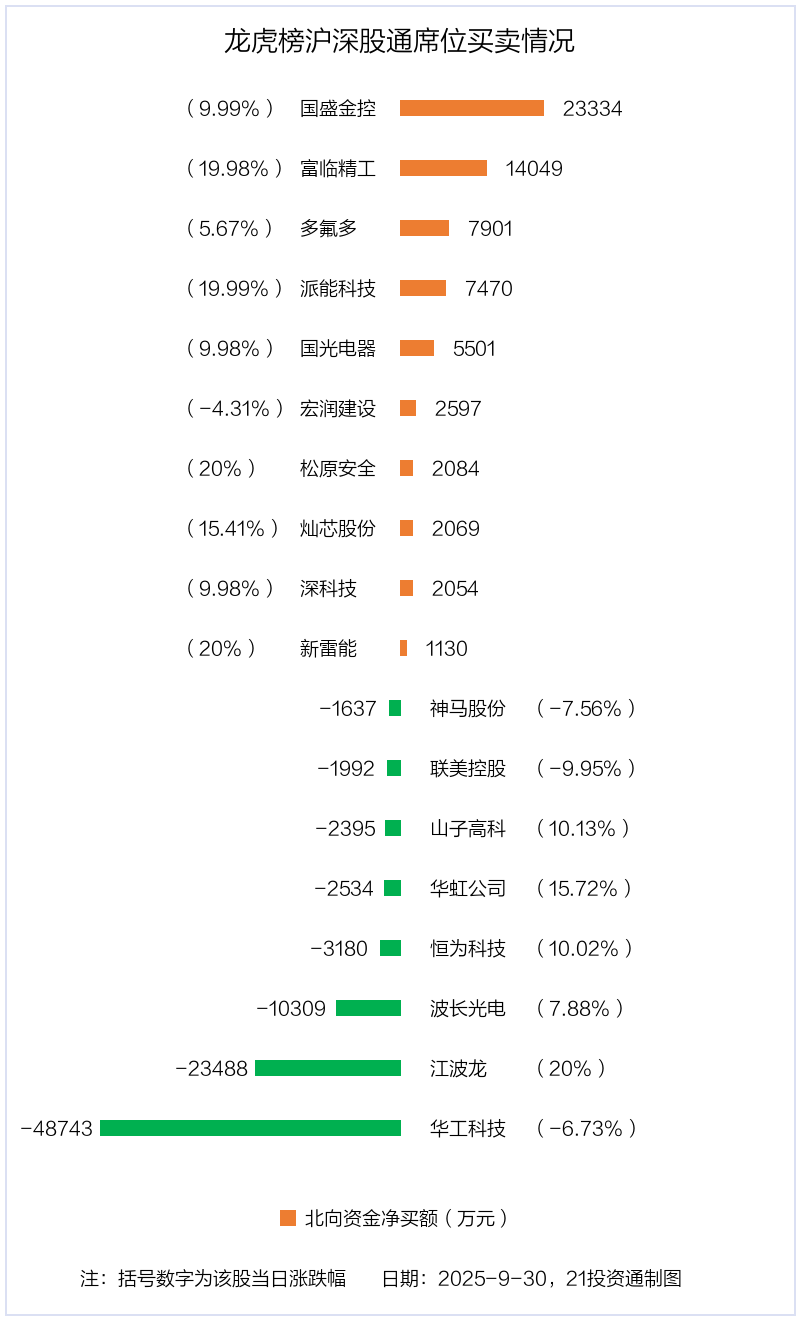Click the 派能科技 stock label
800x1320 pixels.
pyautogui.click(x=338, y=288)
